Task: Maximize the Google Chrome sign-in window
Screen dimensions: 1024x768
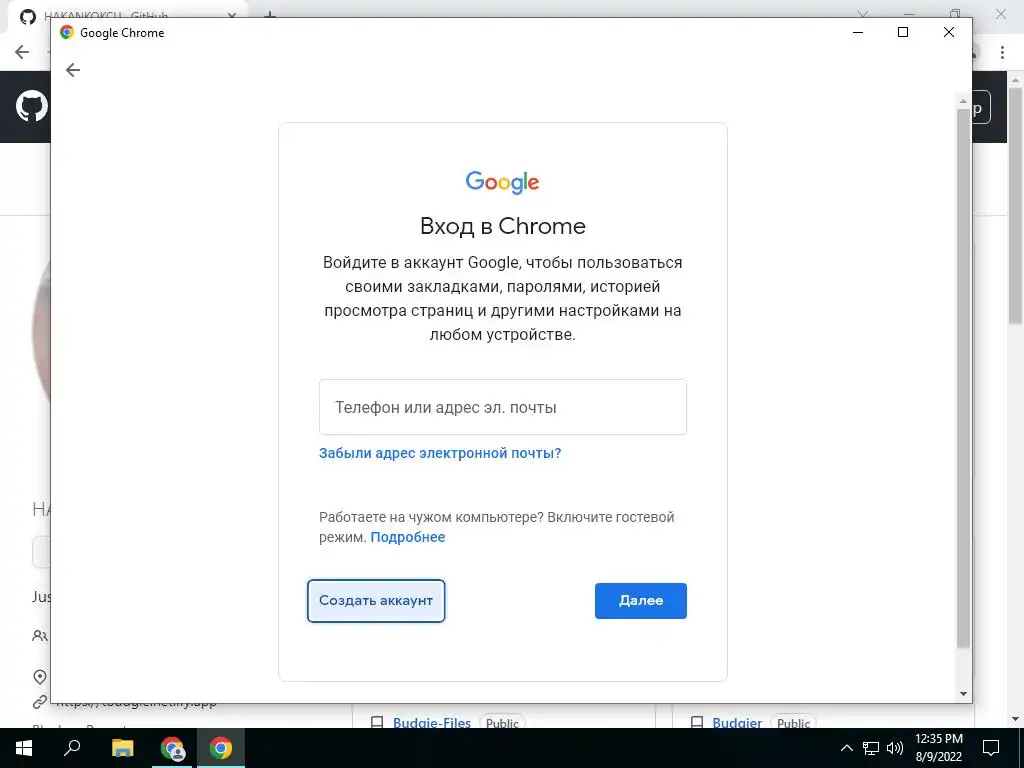Action: 903,32
